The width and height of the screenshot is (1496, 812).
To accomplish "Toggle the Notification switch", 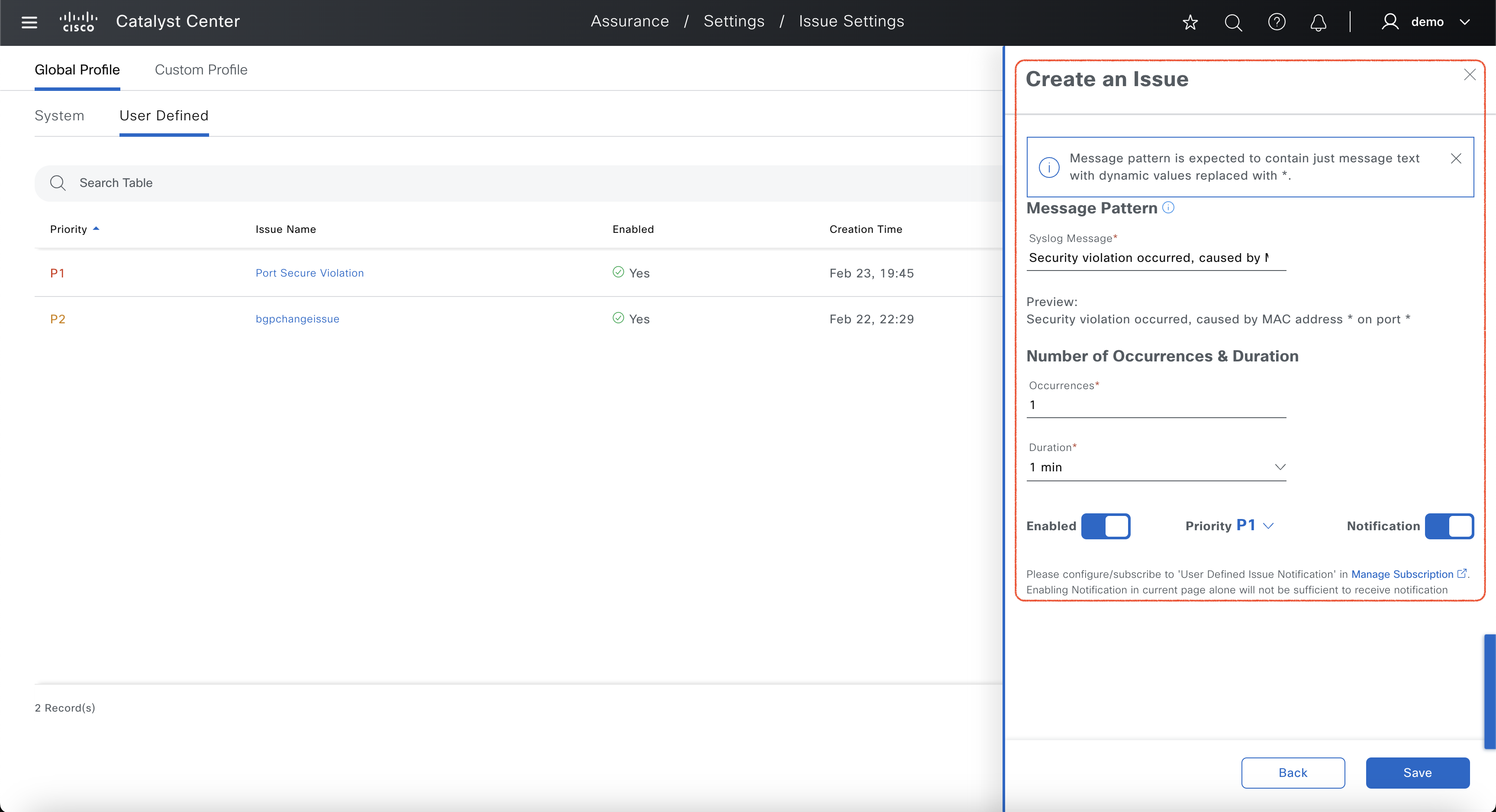I will 1449,525.
